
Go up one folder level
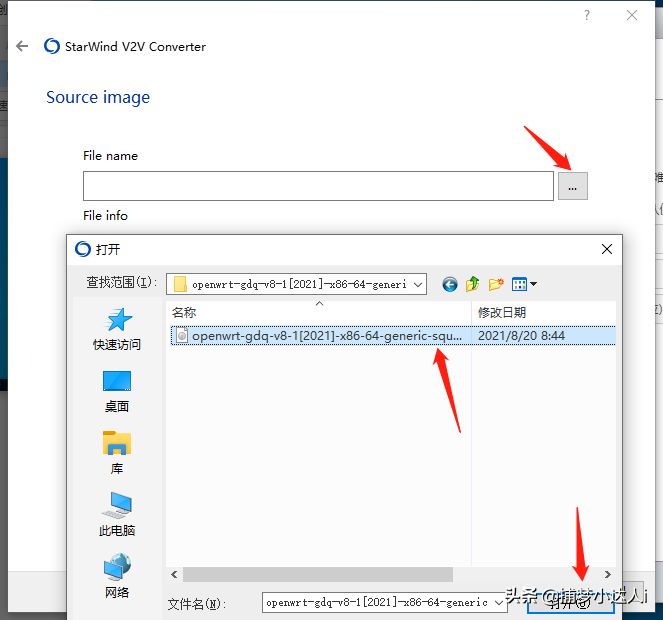472,284
